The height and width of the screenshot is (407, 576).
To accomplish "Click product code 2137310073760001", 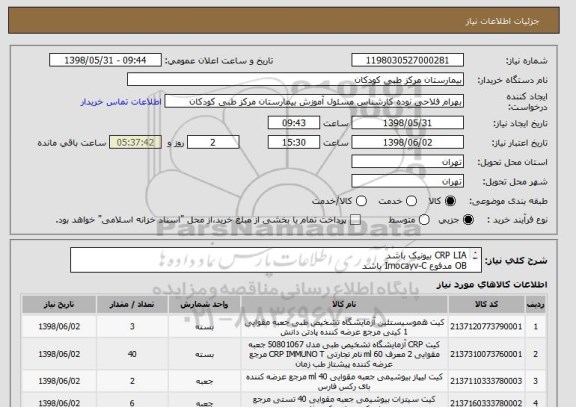I will pos(486,354).
